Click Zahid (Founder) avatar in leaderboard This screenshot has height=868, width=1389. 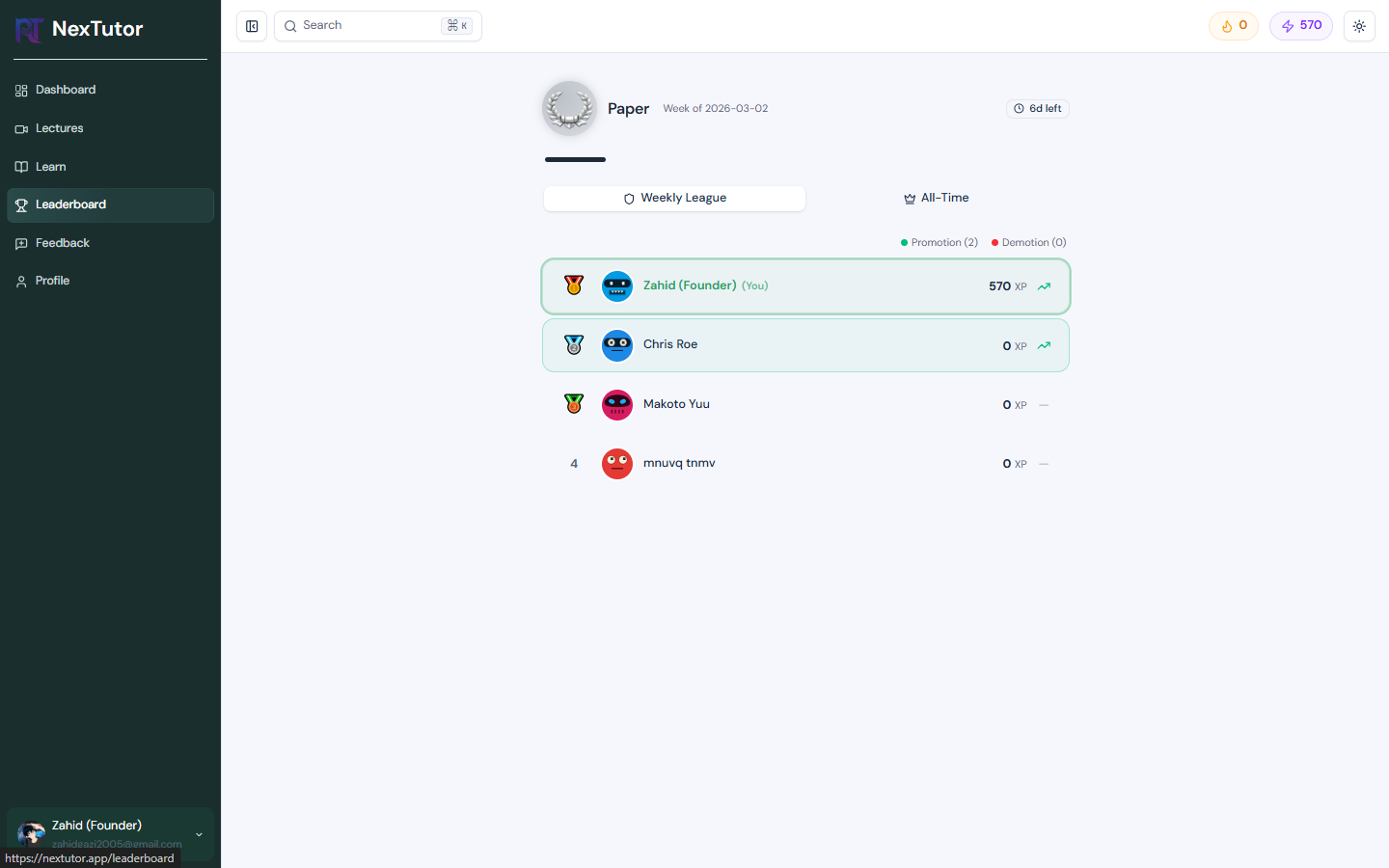pos(617,286)
